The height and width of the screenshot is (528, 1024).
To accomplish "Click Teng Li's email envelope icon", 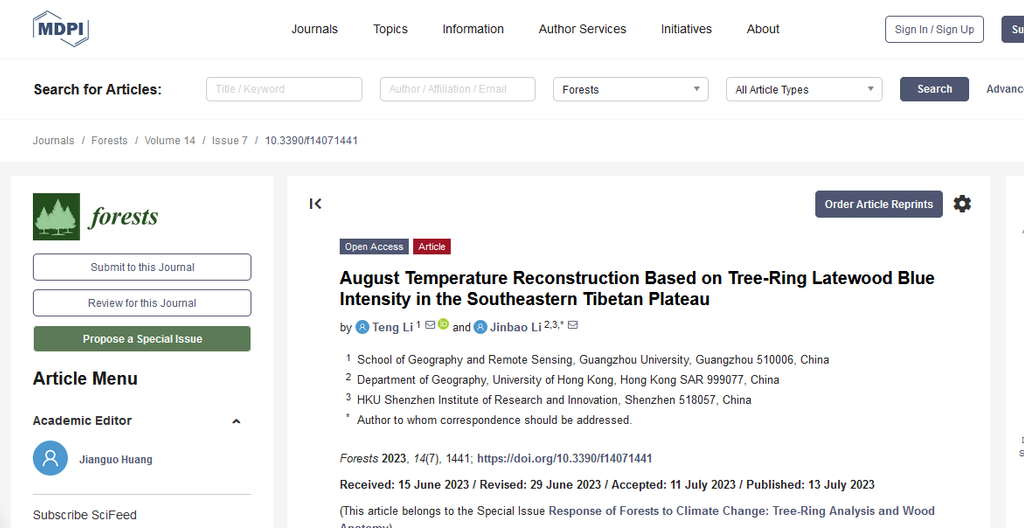I will (x=430, y=326).
